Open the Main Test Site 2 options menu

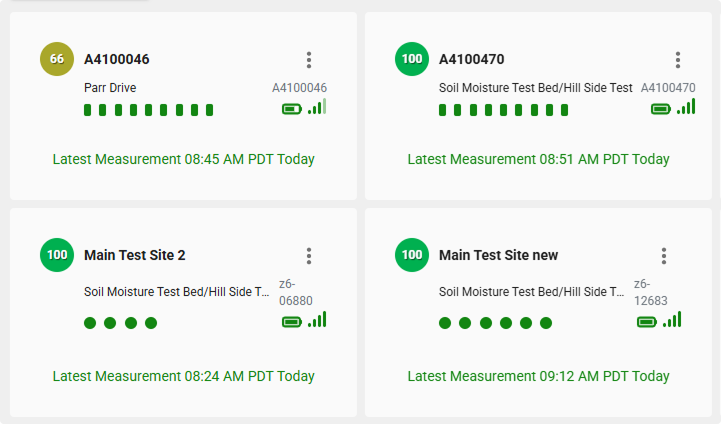309,256
